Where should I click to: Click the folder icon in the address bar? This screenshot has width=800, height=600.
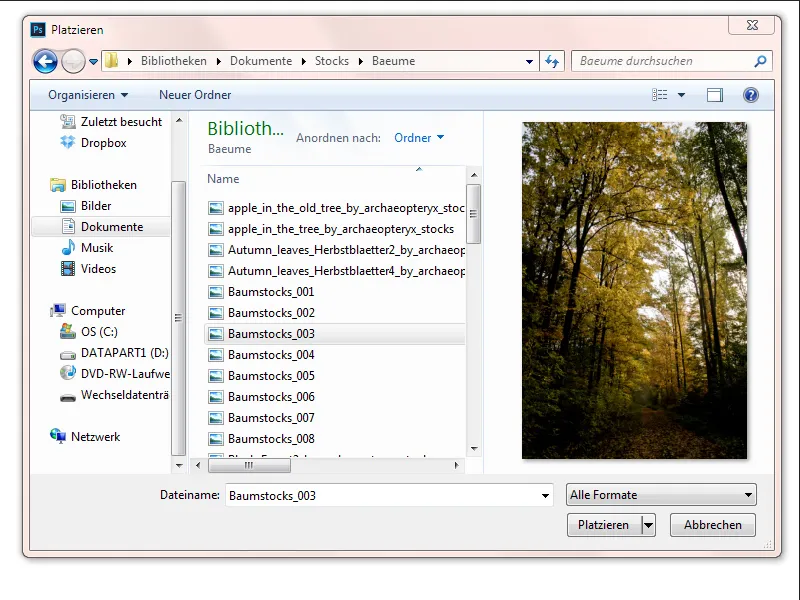coord(111,61)
